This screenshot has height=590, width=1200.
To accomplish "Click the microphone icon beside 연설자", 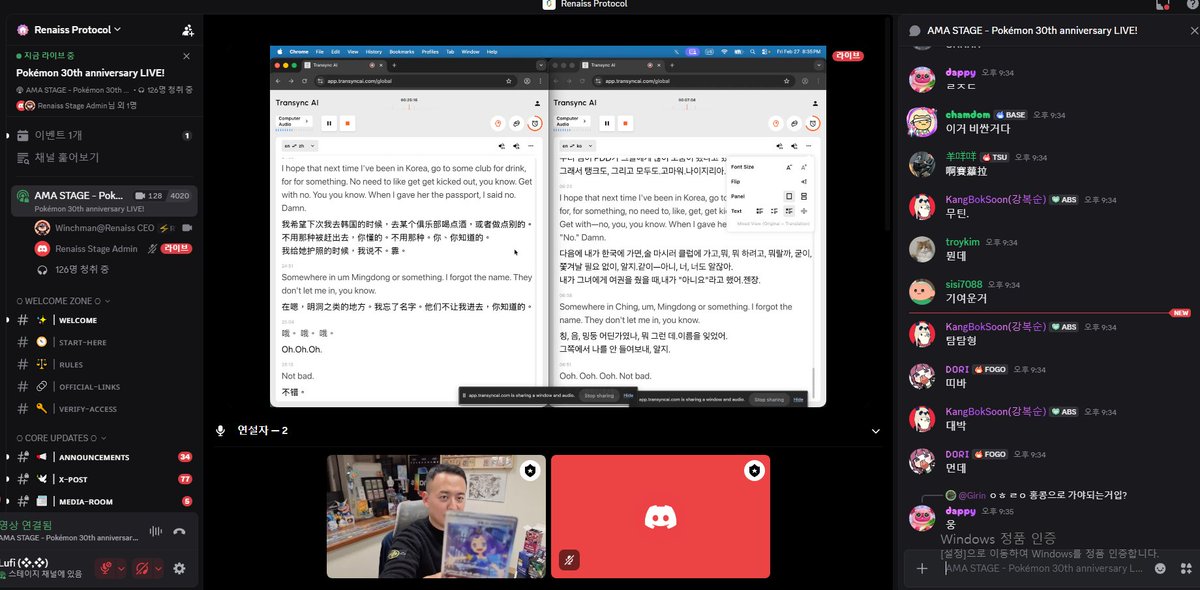I will 220,431.
